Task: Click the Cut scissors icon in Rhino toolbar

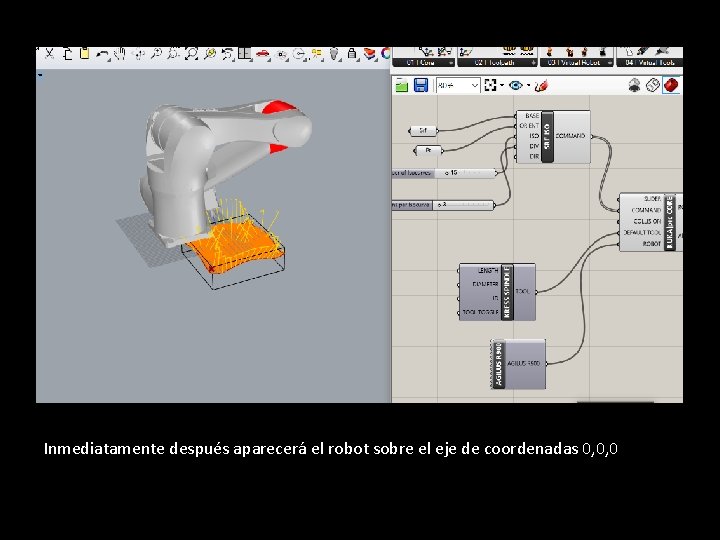Action: point(50,54)
